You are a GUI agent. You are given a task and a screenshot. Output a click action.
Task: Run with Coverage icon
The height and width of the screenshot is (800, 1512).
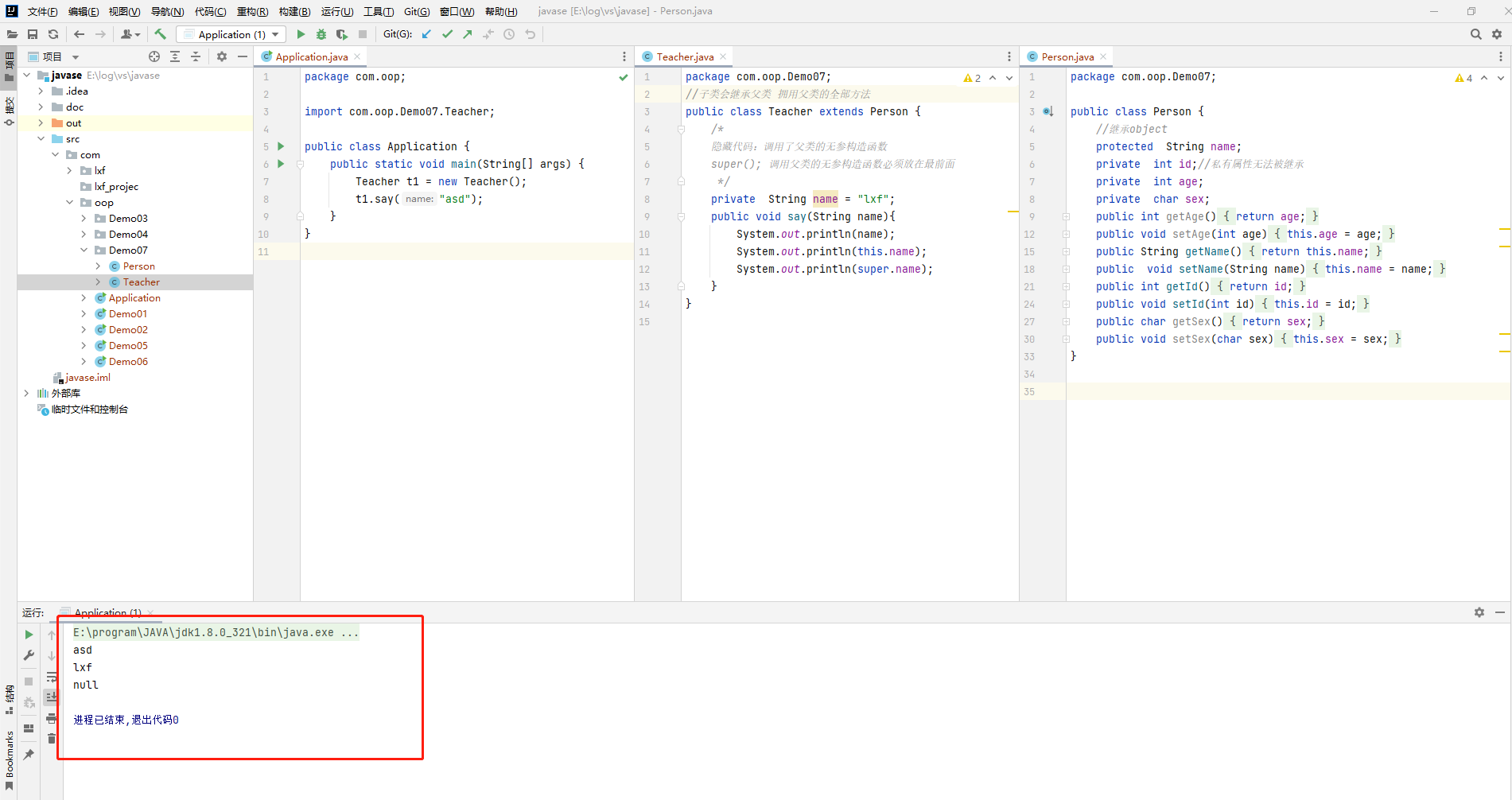coord(342,34)
